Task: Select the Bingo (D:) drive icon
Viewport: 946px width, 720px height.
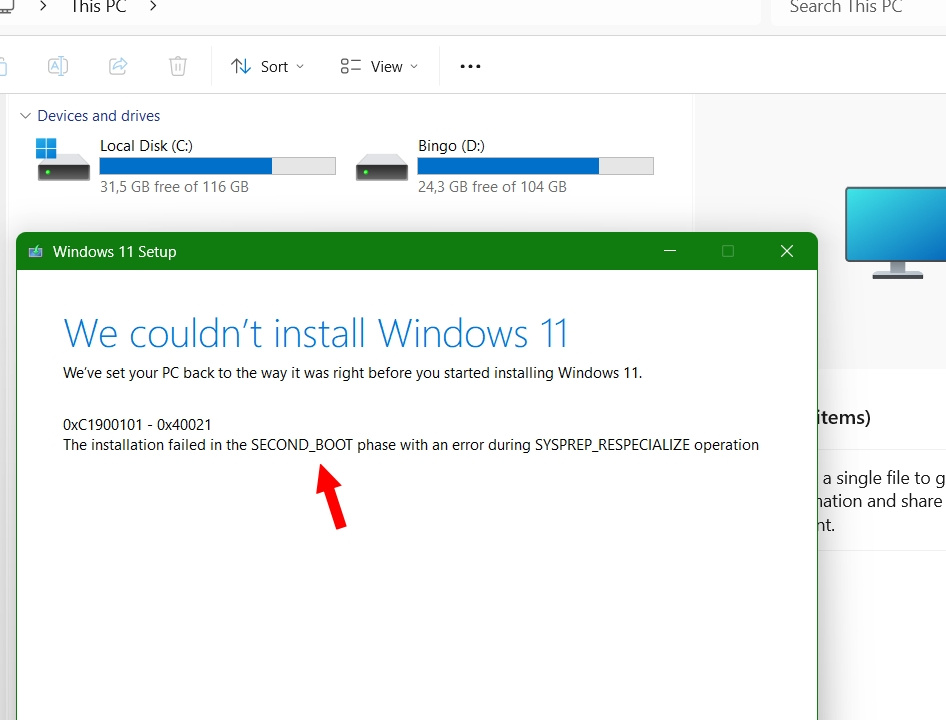Action: click(x=381, y=167)
